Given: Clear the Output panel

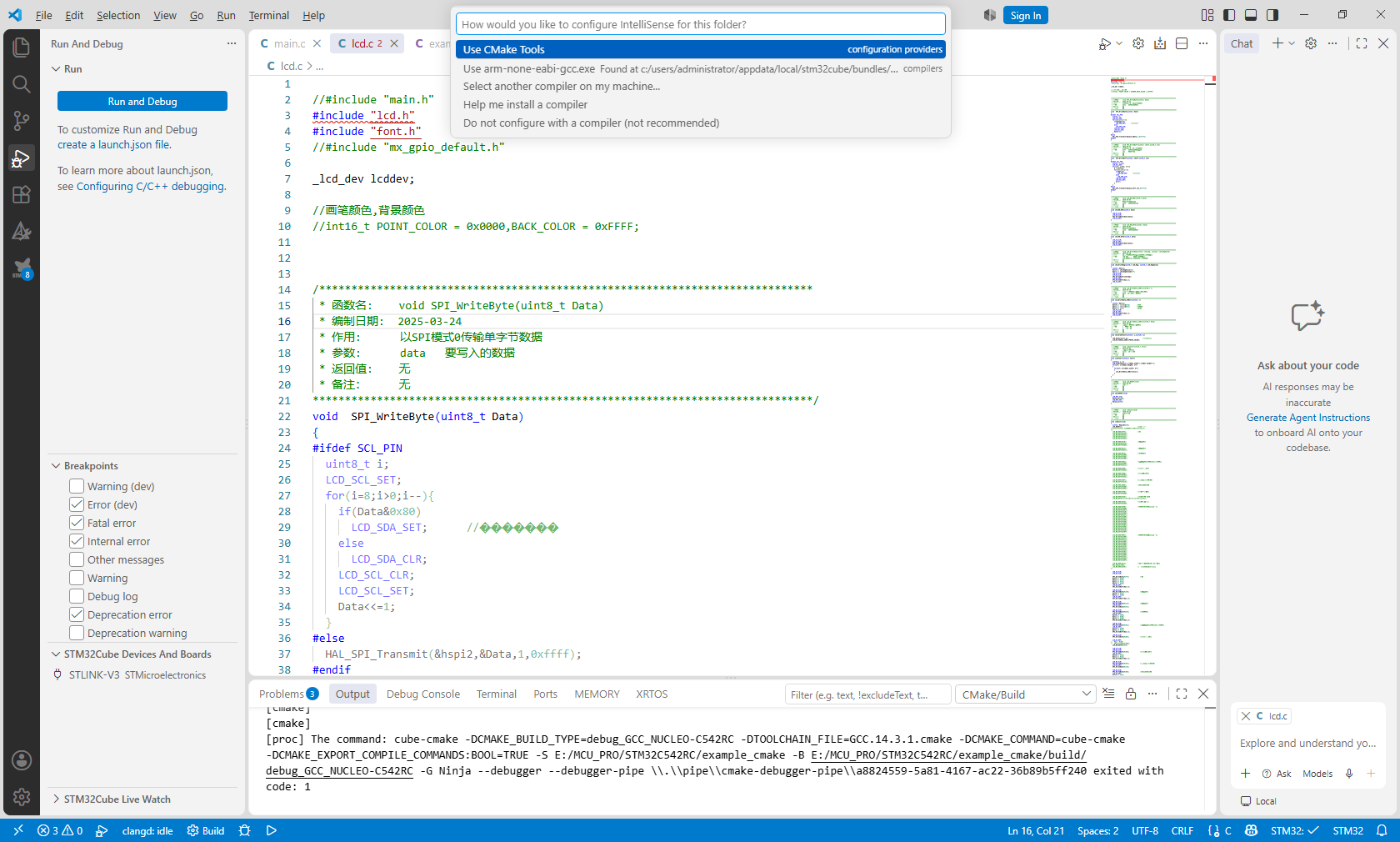Looking at the screenshot, I should 1108,694.
